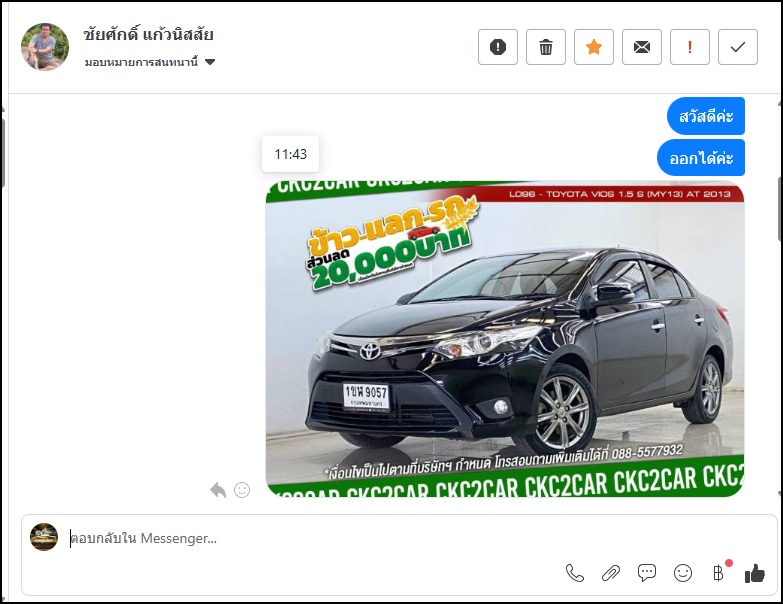Select the สวัสดีค่ะ message bubble
783x604 pixels.
706,116
